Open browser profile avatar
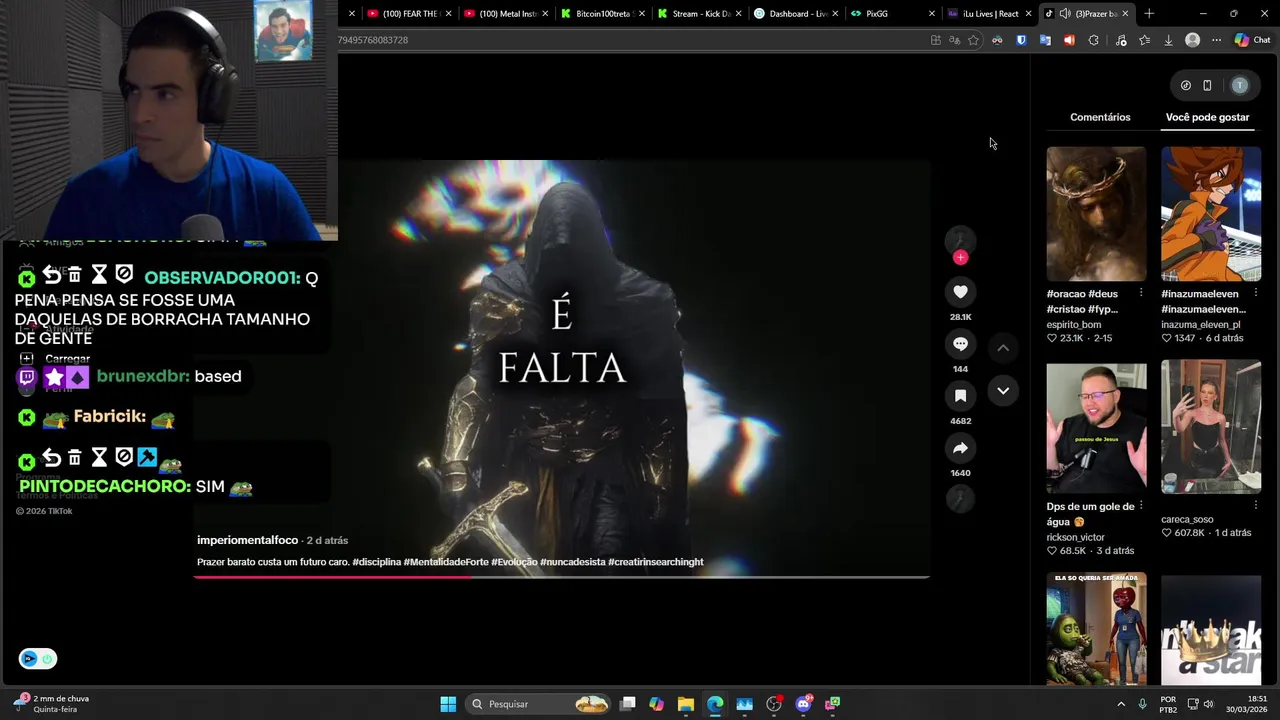The height and width of the screenshot is (720, 1280). (x=1192, y=40)
